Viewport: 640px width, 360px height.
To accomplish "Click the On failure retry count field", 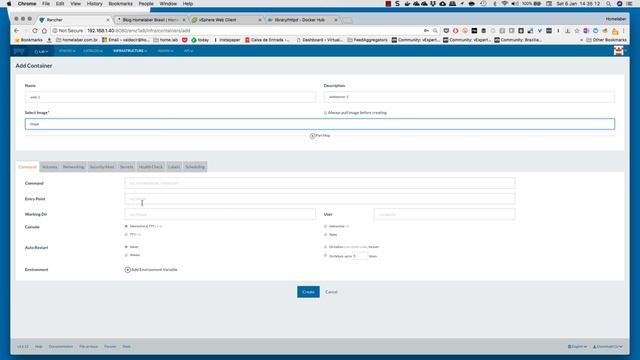I will [360, 256].
